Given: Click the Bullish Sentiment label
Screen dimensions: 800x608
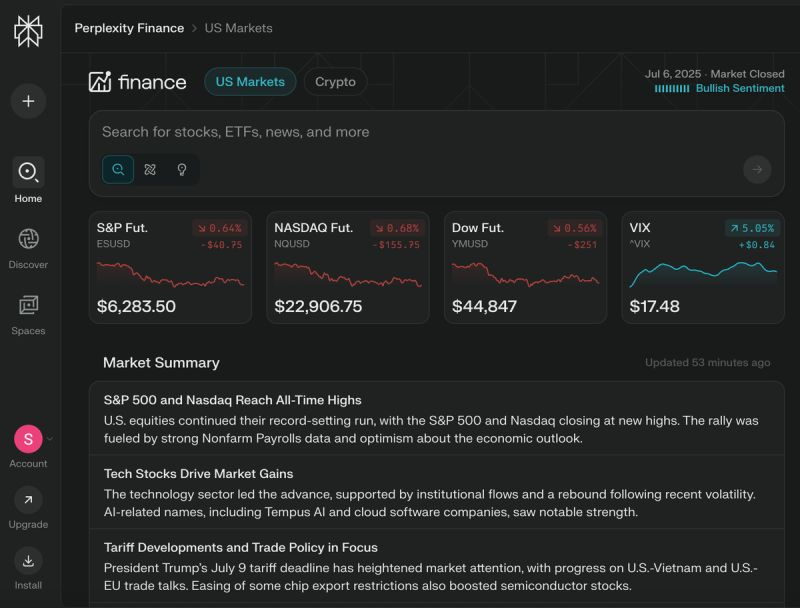Looking at the screenshot, I should tap(740, 88).
